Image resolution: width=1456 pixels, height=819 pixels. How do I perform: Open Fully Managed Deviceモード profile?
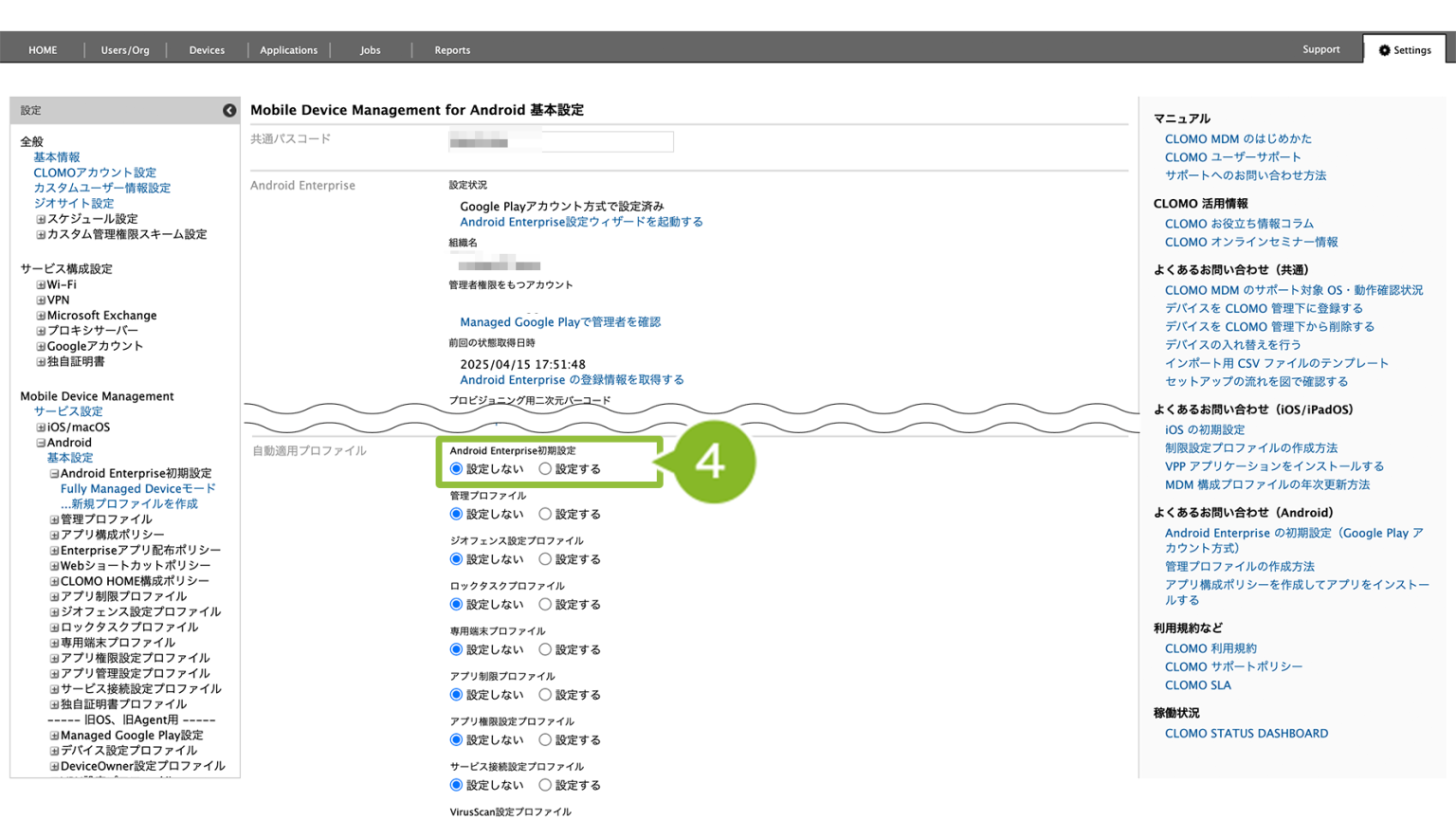coord(138,489)
